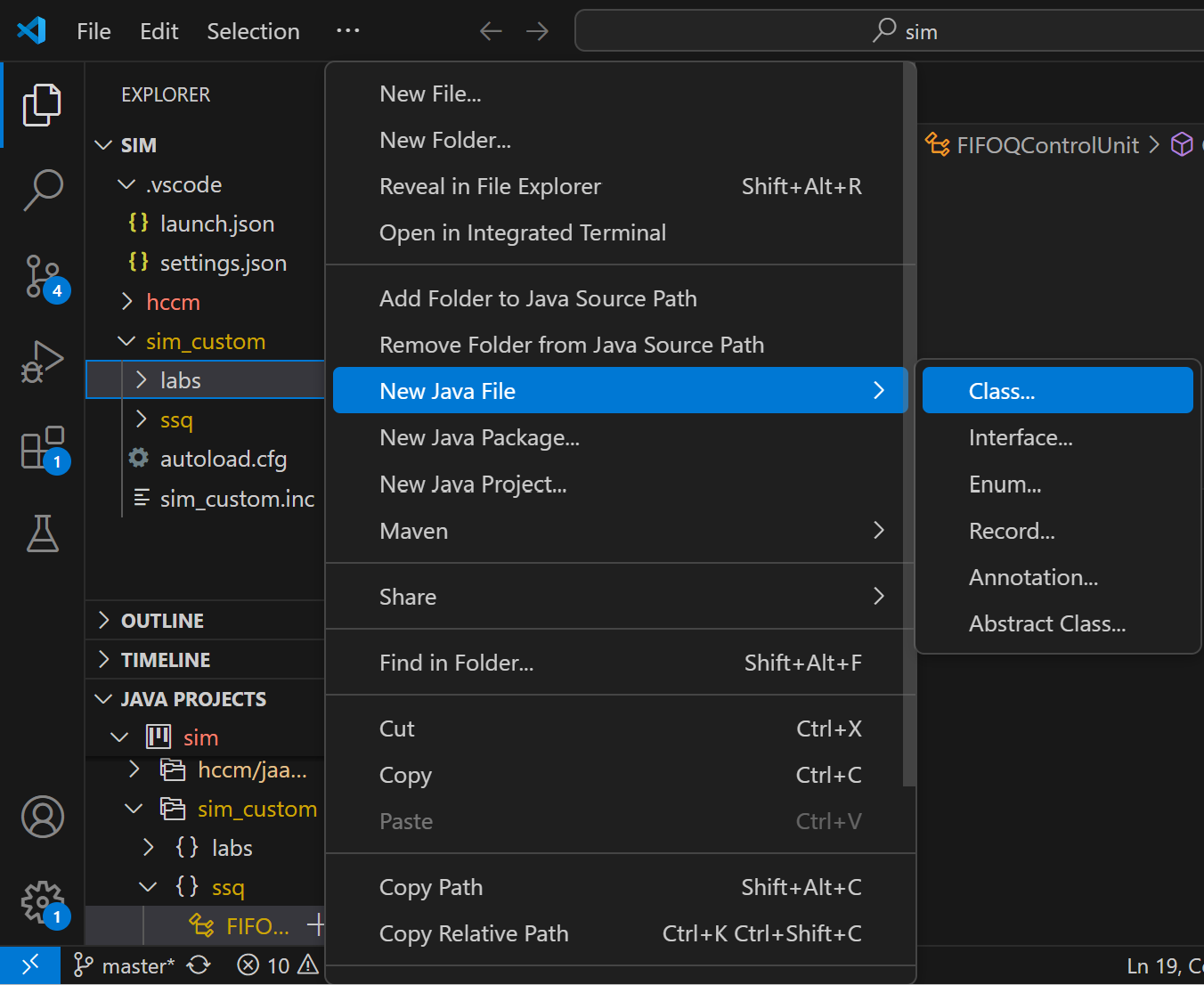
Task: Open the launch.json file
Action: (216, 224)
